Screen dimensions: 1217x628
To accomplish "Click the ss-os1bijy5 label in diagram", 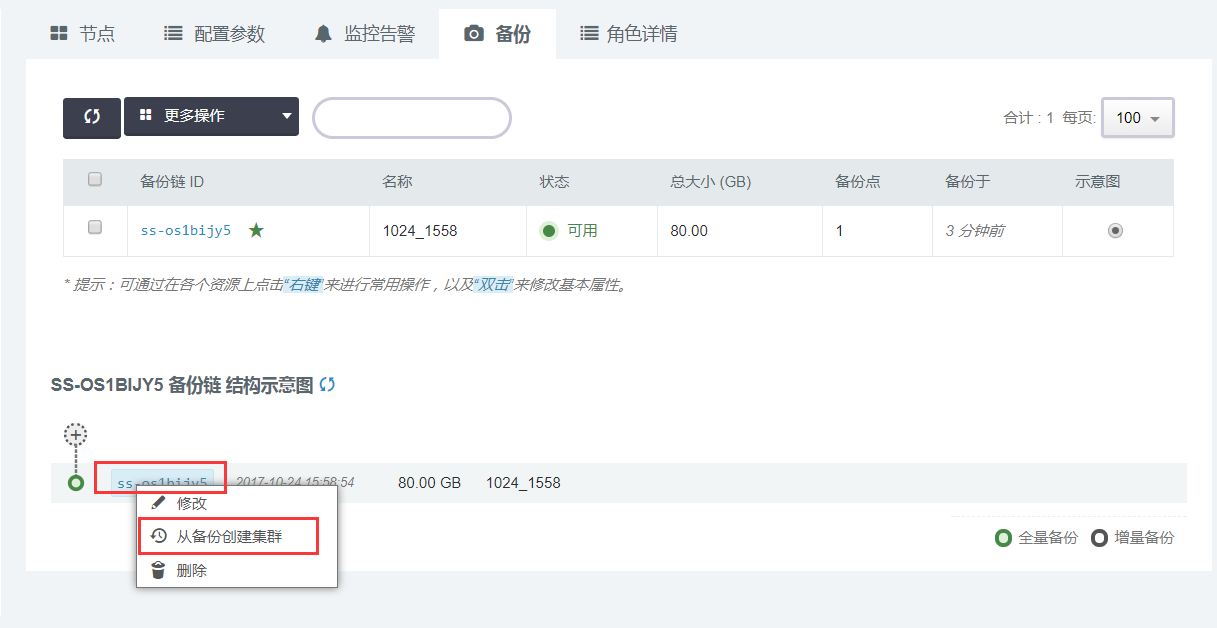I will [162, 483].
